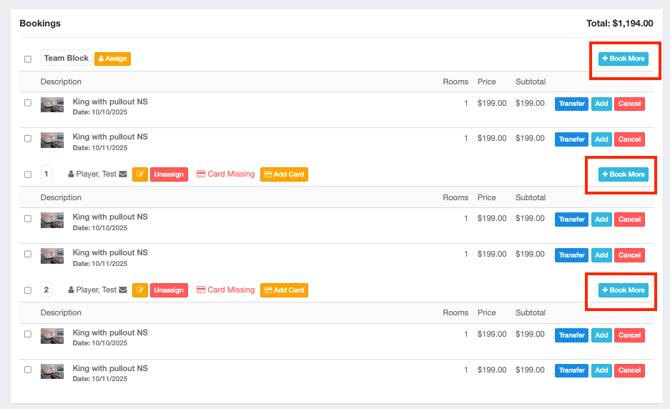Click the edit pencil icon for booking 2
This screenshot has width=670, height=409.
[x=140, y=290]
